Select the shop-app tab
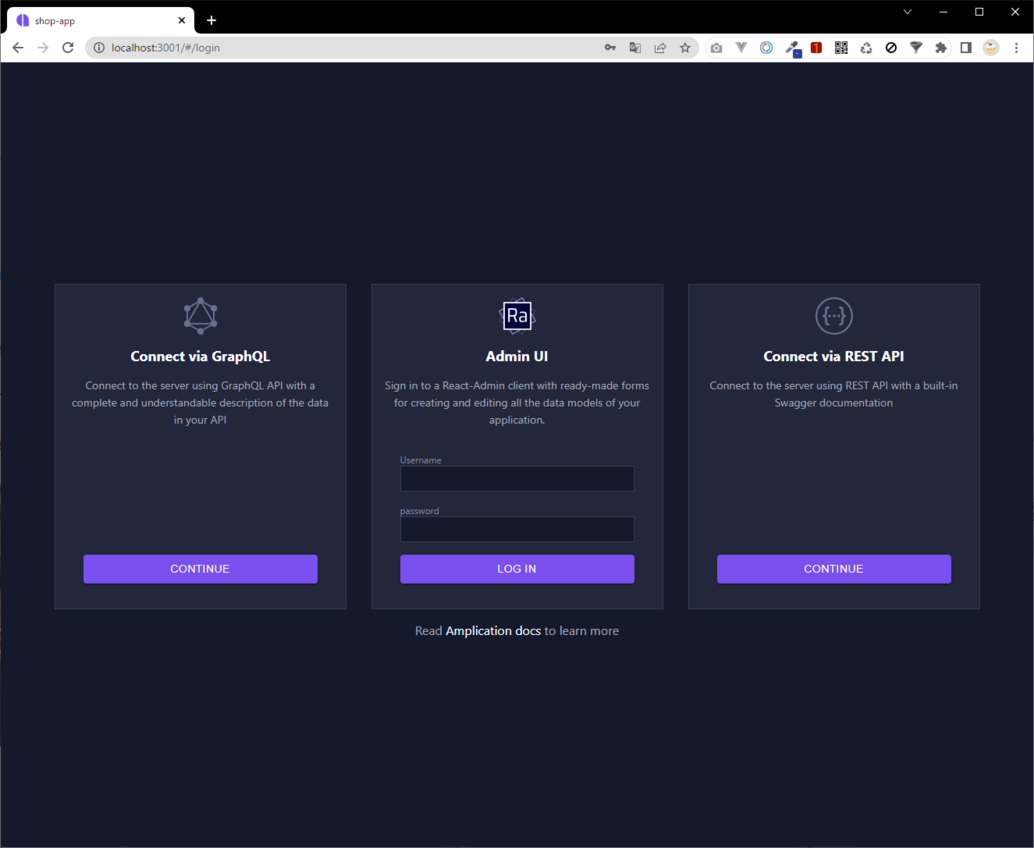The image size is (1034, 848). pos(99,20)
